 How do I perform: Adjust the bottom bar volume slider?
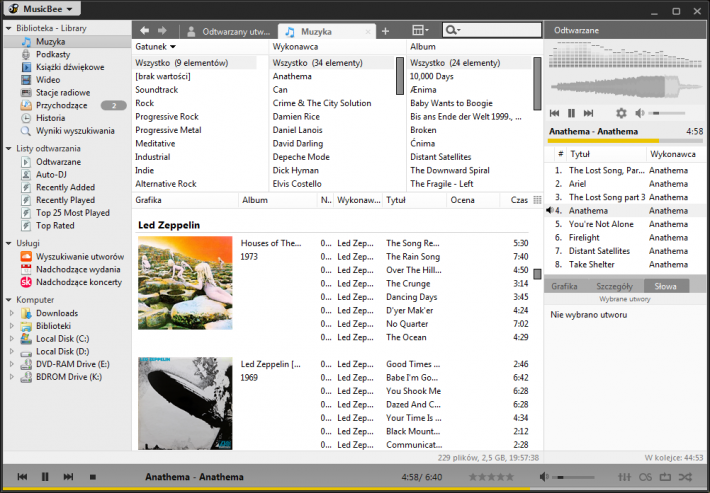[573, 477]
